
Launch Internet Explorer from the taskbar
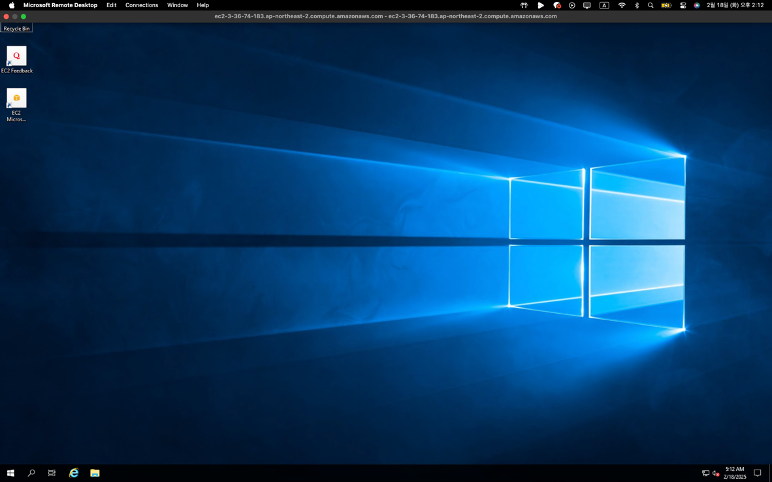[x=73, y=473]
